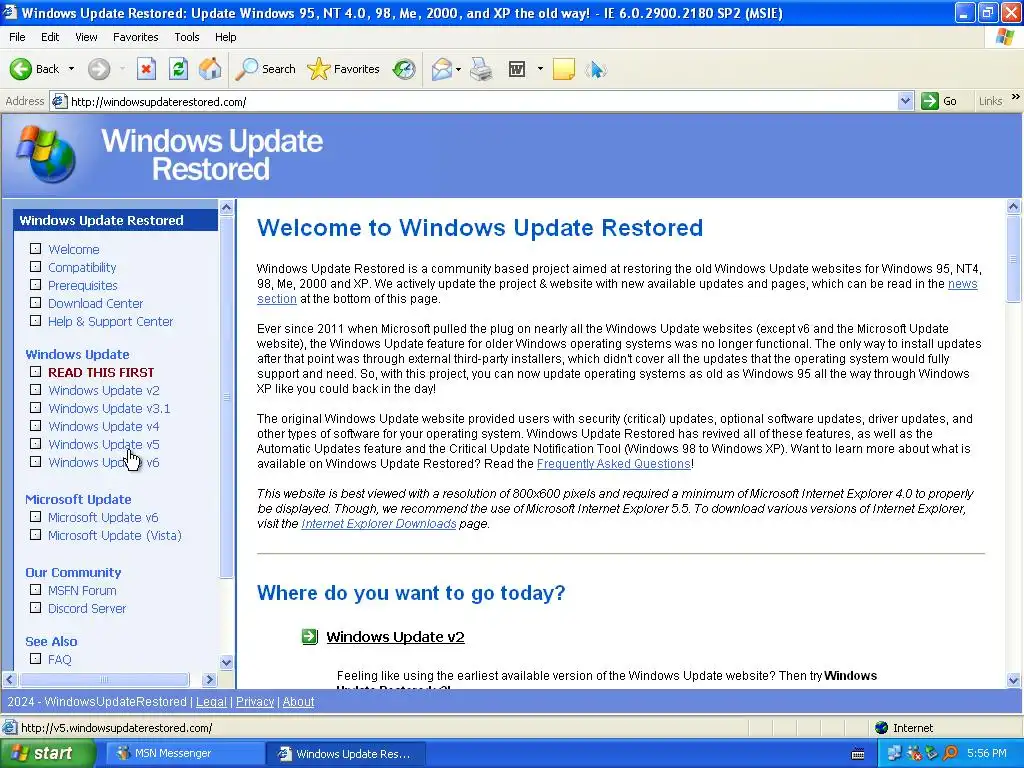Open Microsoft Update (Vista) link

tap(115, 536)
